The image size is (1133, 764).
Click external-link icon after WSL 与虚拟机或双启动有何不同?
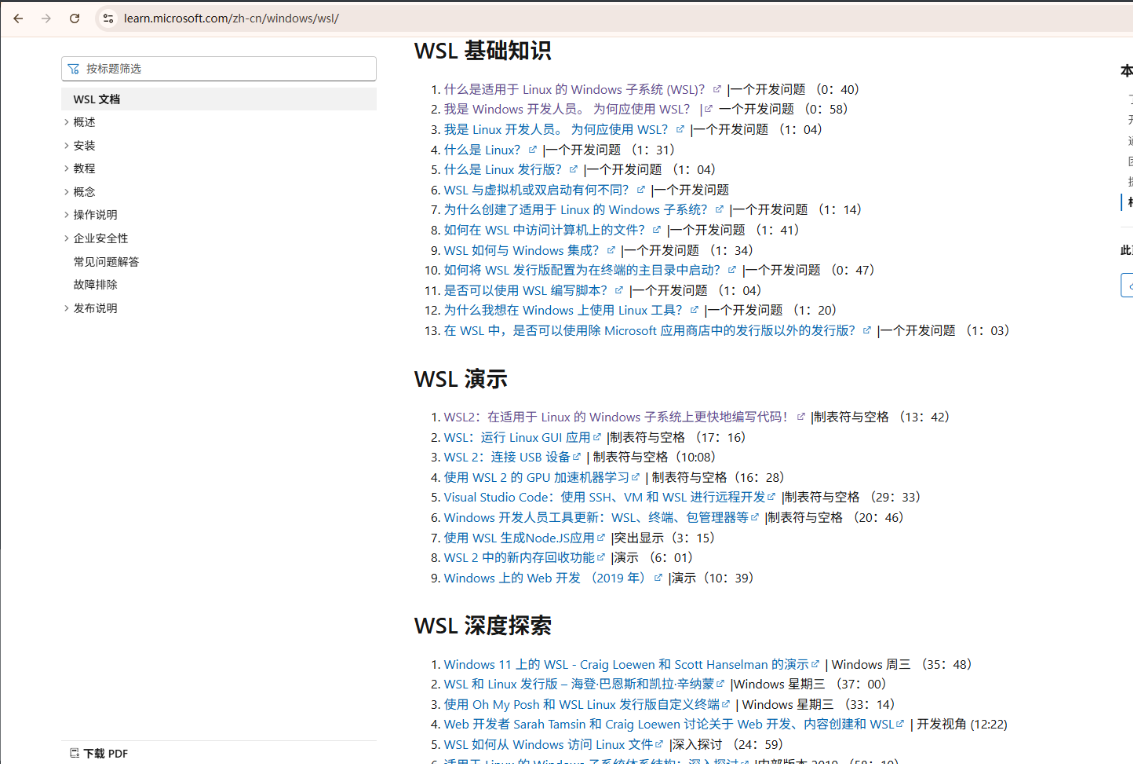pos(640,190)
